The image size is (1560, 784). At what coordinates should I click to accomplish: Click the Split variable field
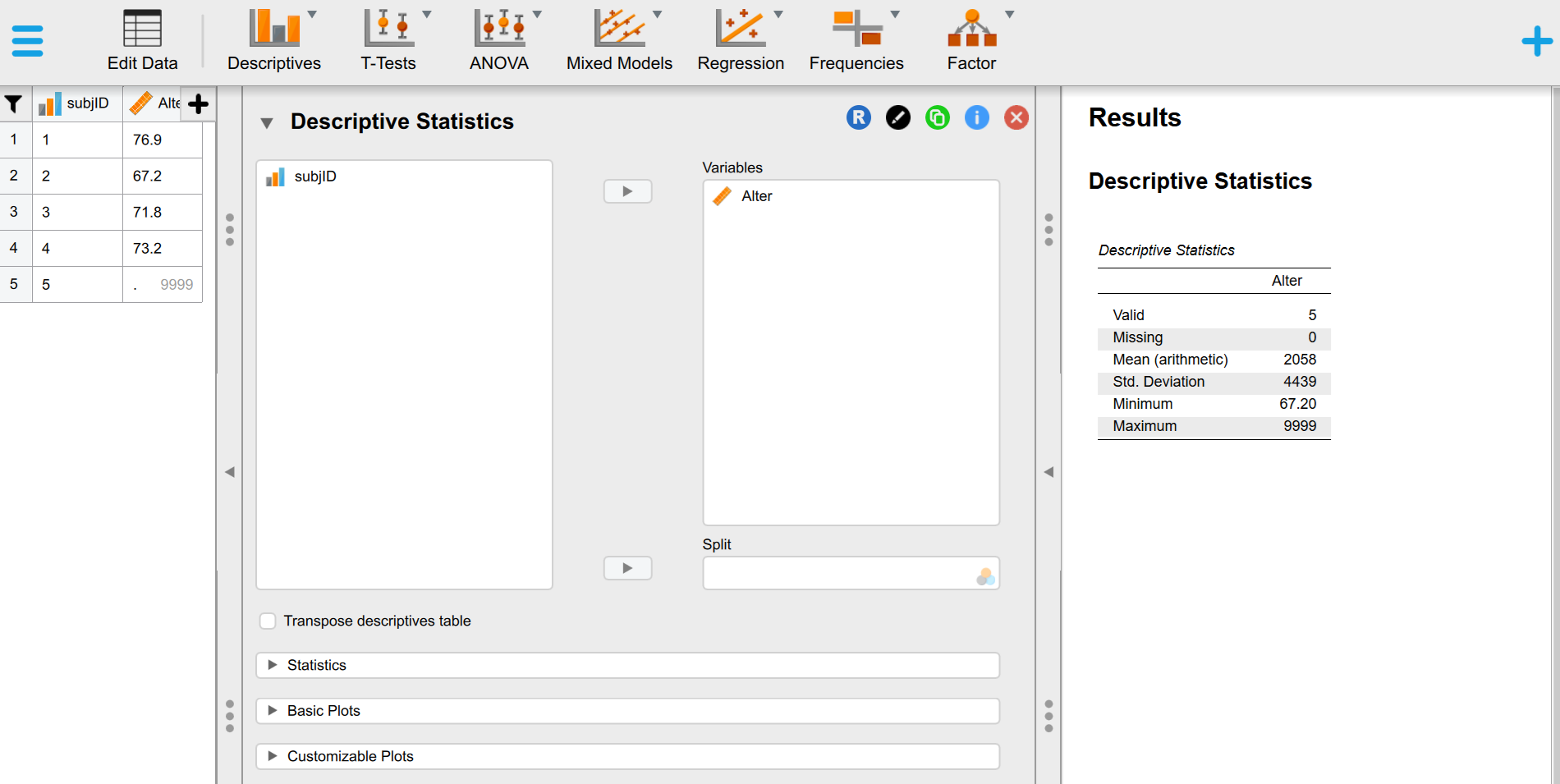pyautogui.click(x=851, y=573)
